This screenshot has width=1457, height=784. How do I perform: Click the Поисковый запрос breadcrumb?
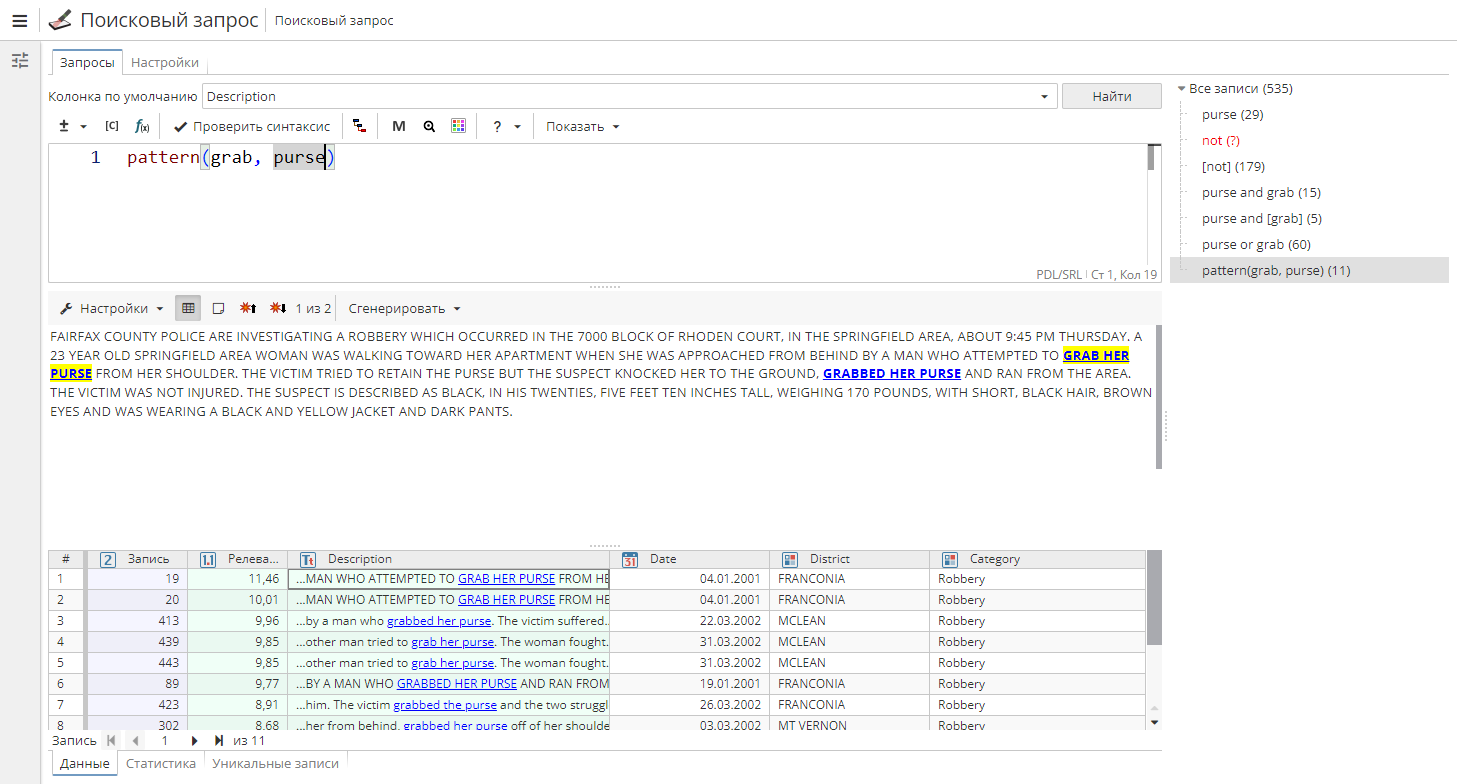334,21
